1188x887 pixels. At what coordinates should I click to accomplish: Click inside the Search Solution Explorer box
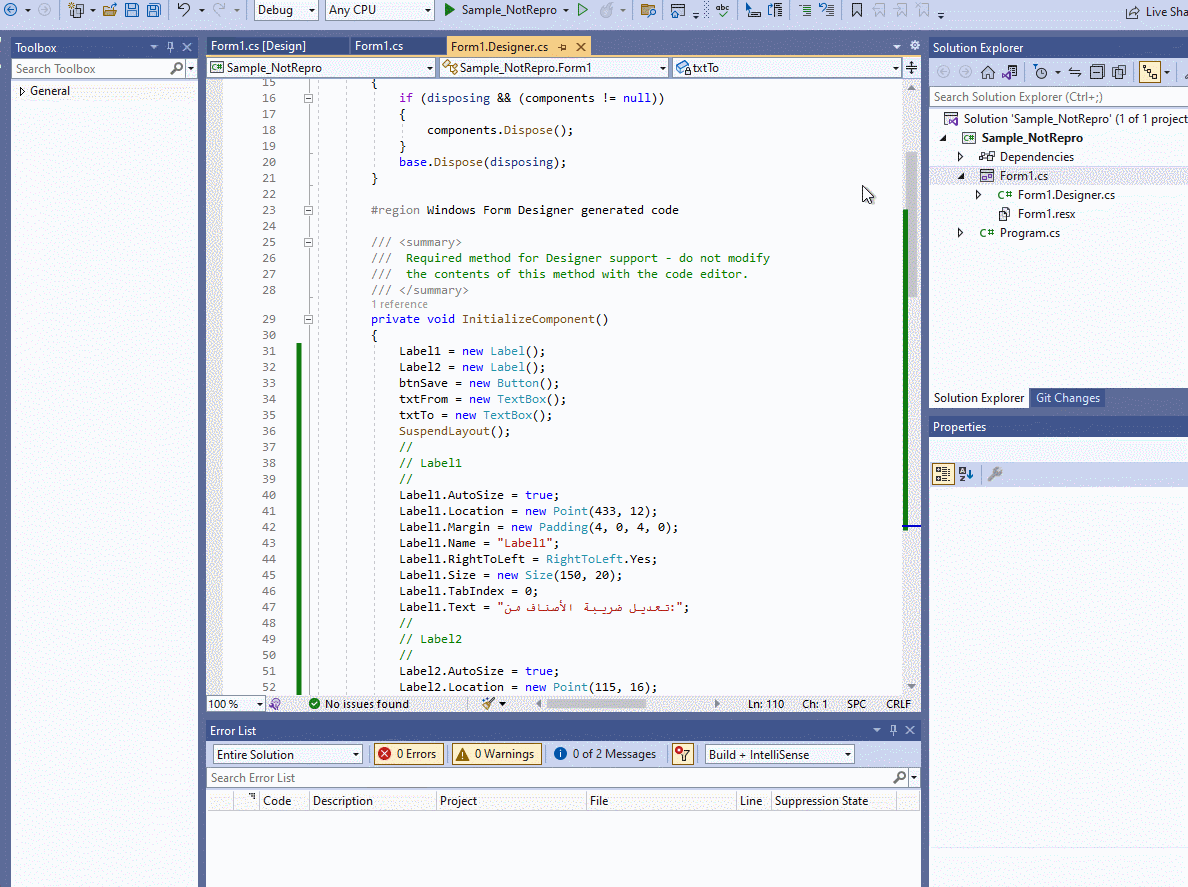[1050, 96]
